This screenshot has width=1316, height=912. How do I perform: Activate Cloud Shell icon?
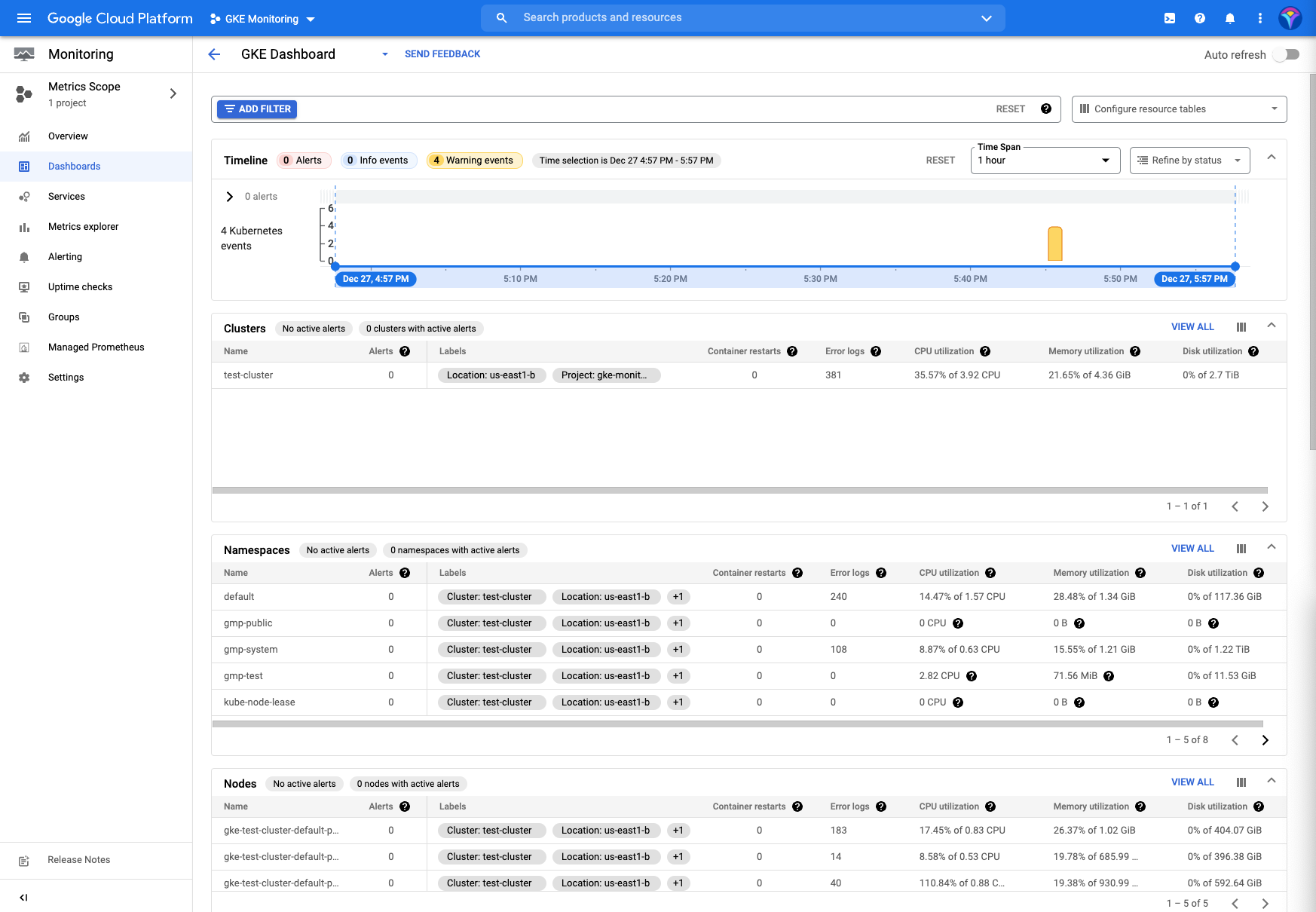click(x=1170, y=18)
